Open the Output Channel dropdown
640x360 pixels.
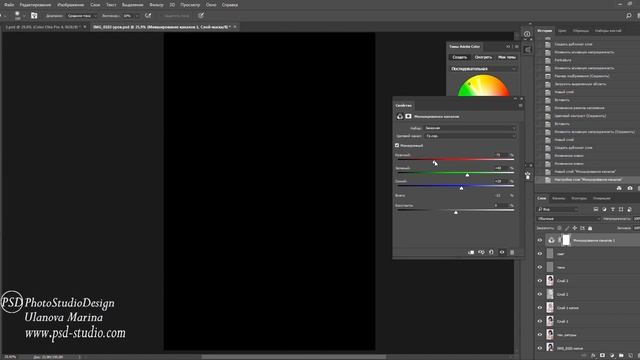tap(470, 136)
